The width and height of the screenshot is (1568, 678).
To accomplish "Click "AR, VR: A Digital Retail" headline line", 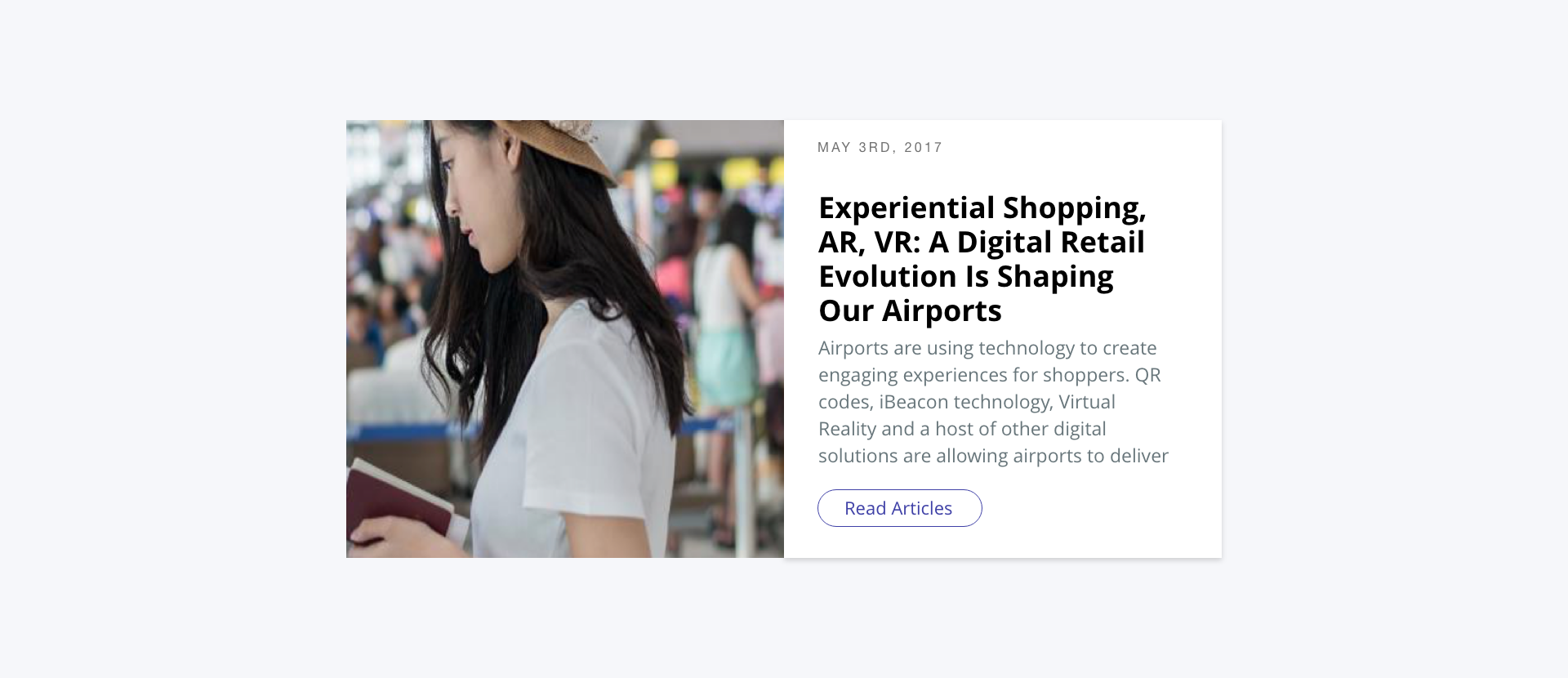I will [x=982, y=243].
